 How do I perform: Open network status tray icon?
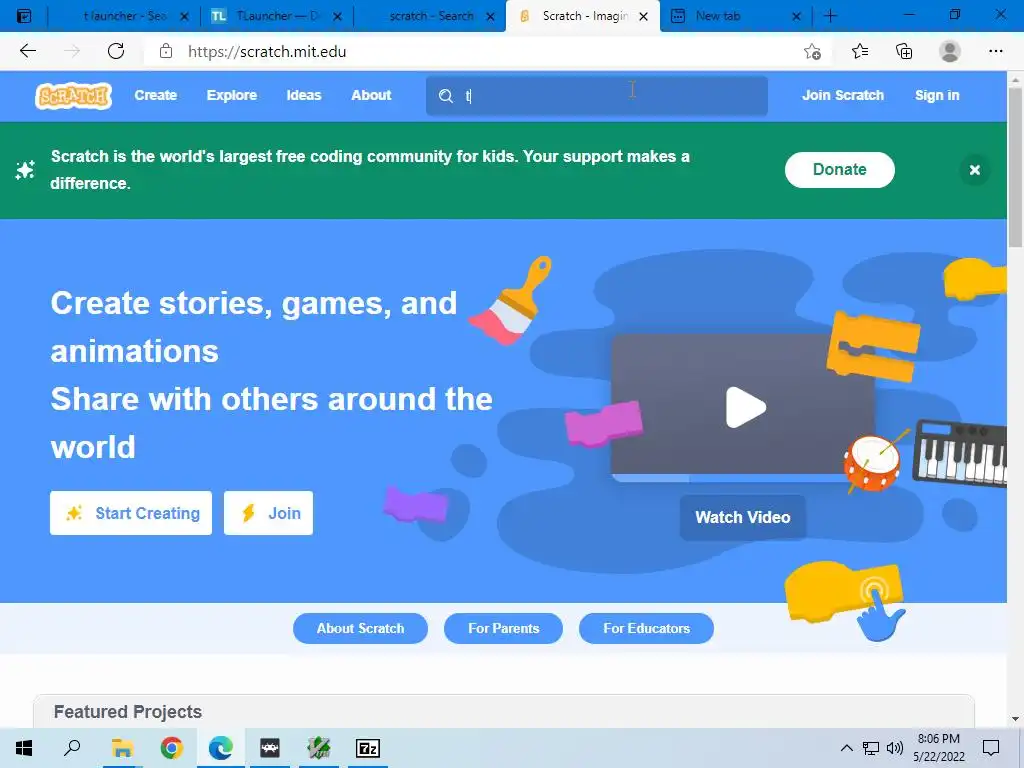pyautogui.click(x=871, y=748)
